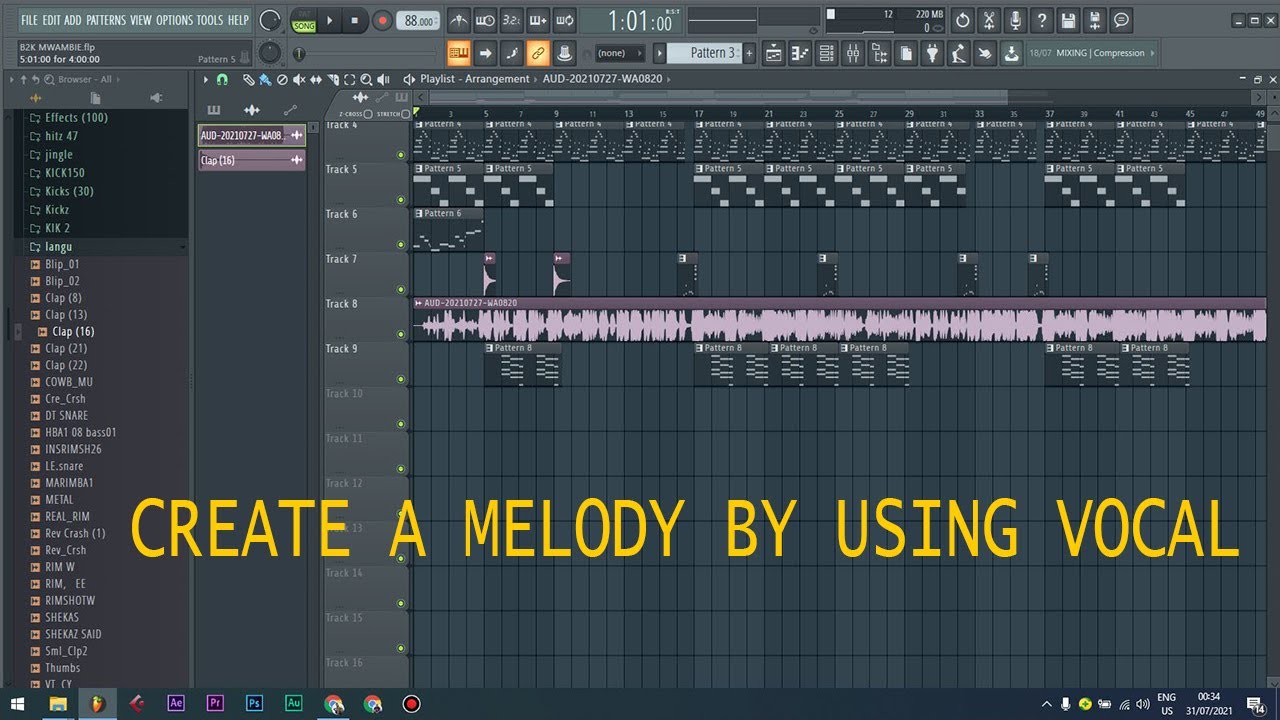This screenshot has width=1280, height=720.
Task: Open the FILE menu
Action: pos(29,20)
